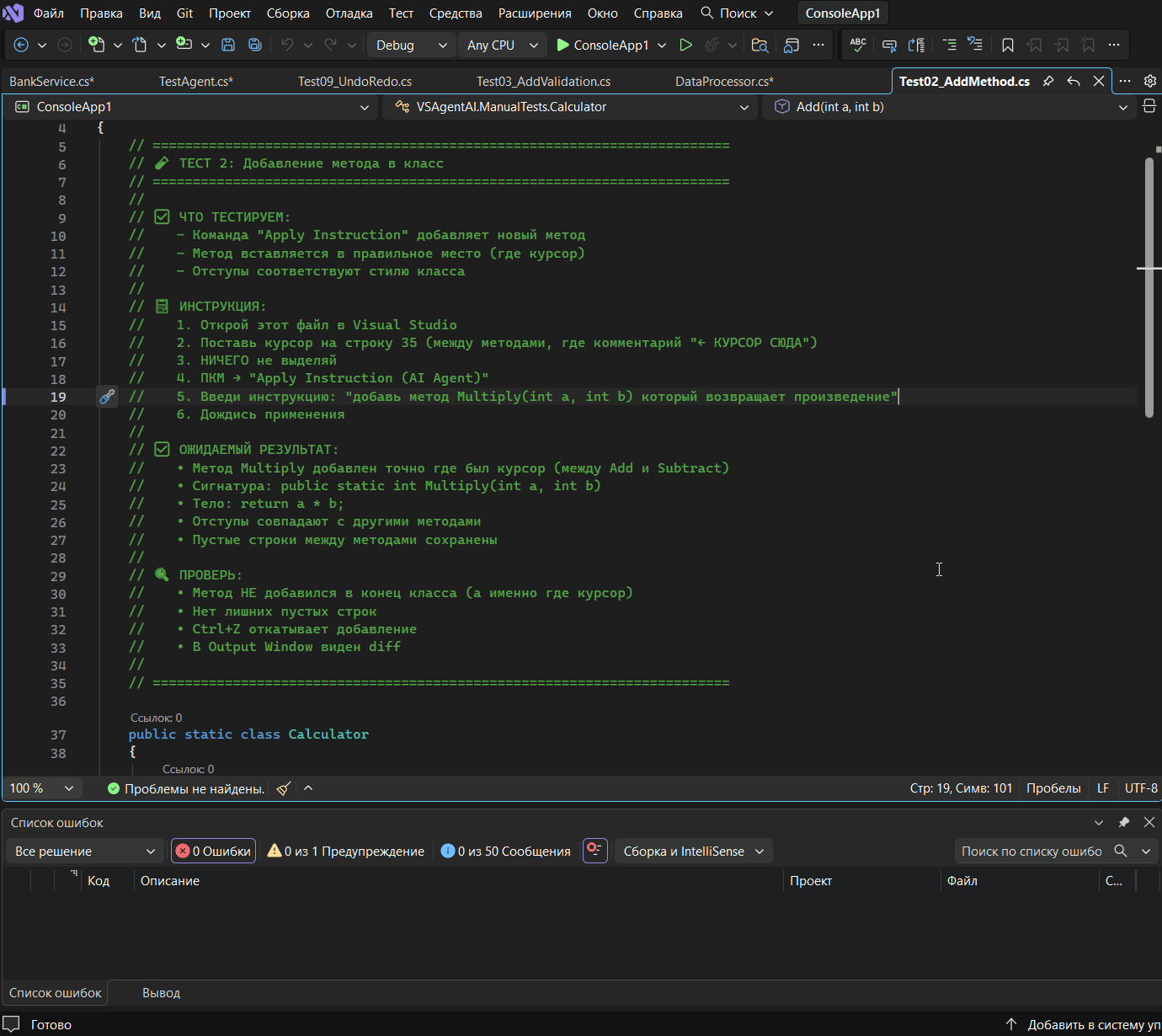Run ConsoleApp1 with the start button
Screen dimensions: 1162x1036
603,45
